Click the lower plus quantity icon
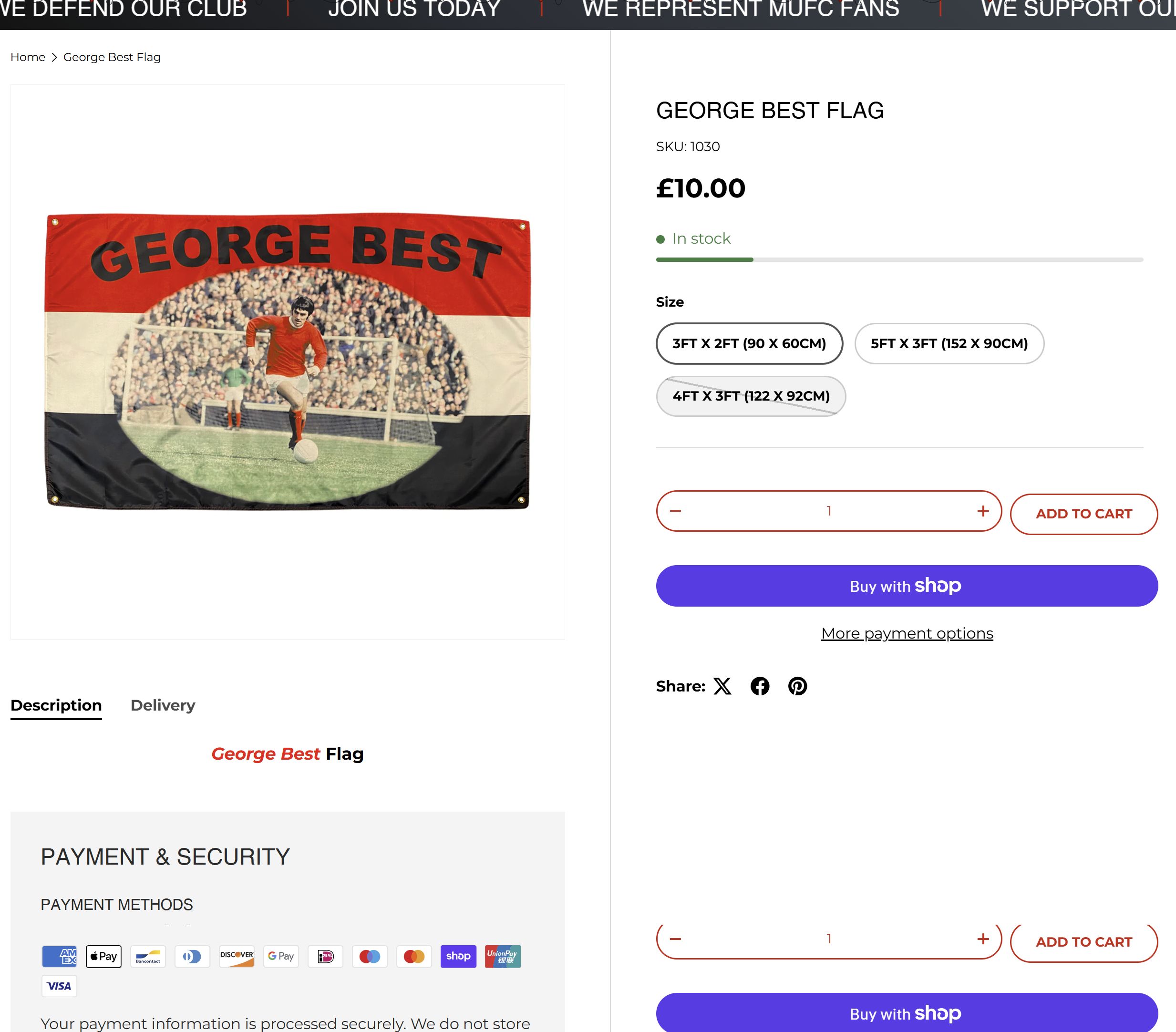1176x1032 pixels. pyautogui.click(x=983, y=939)
